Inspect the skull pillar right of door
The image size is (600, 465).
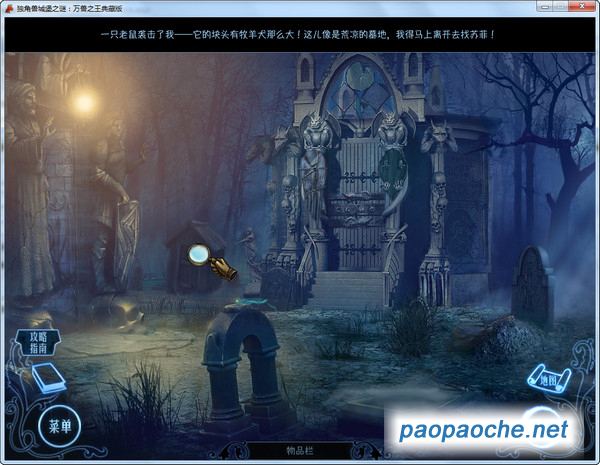(437, 214)
